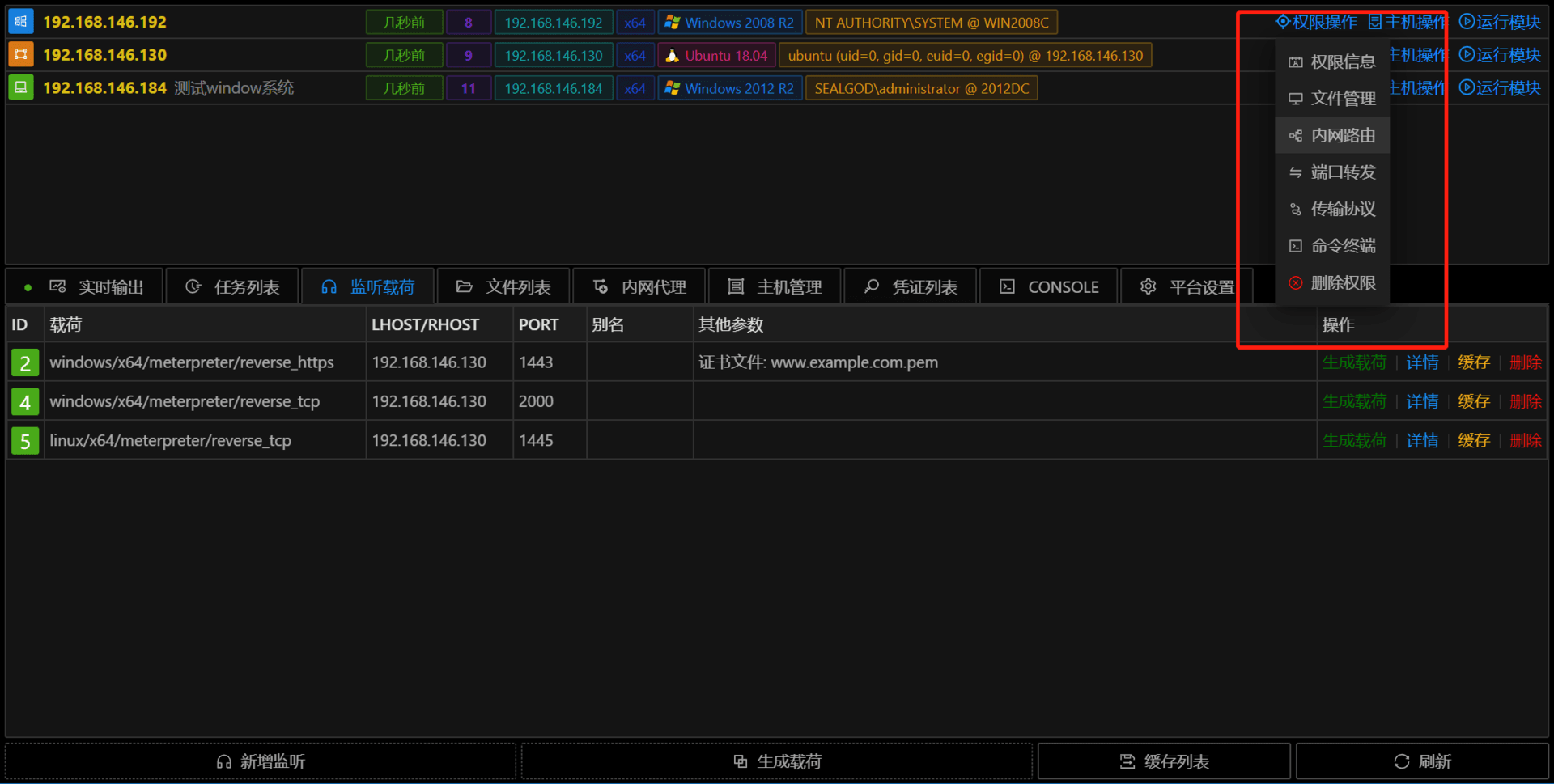1554x784 pixels.
Task: Click 运行模块 for host 192.168.146.184
Action: point(1500,87)
